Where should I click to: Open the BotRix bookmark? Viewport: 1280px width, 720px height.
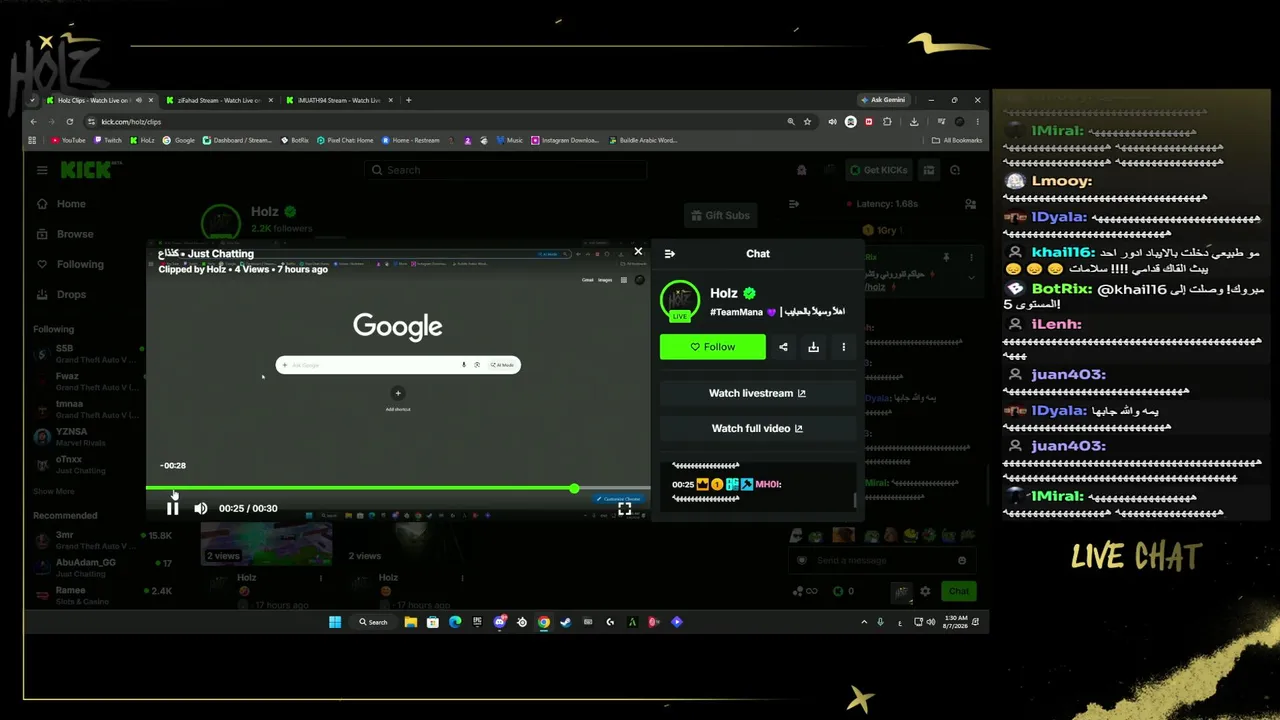coord(295,141)
